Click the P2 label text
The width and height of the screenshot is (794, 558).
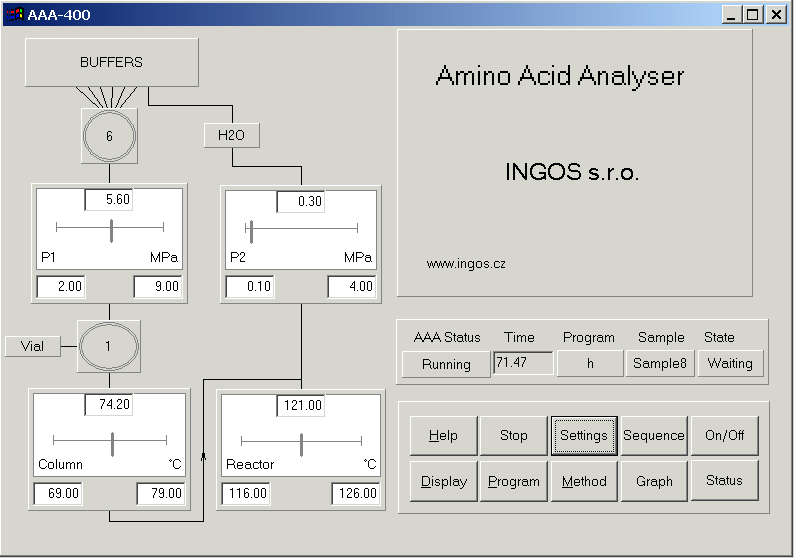[x=237, y=257]
